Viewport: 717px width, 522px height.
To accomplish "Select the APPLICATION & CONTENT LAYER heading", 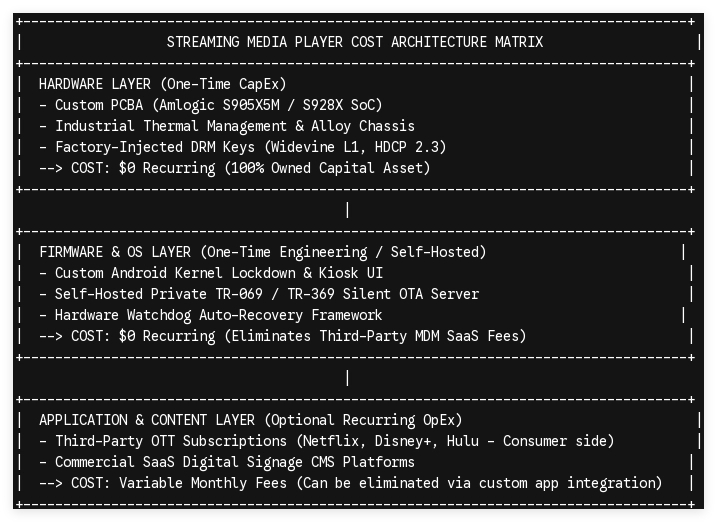I will click(x=251, y=421).
